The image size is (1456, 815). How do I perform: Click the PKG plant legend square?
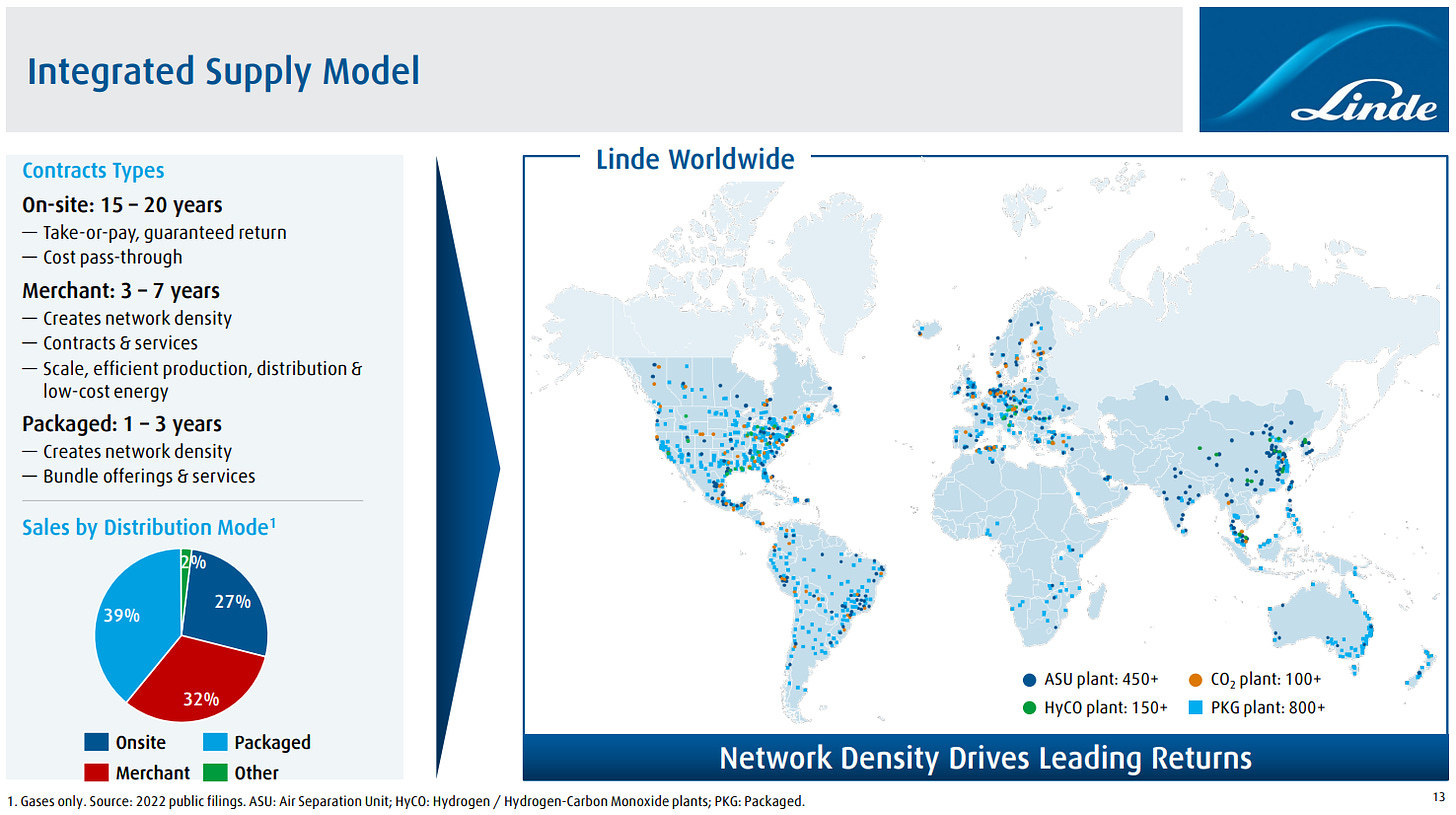tap(1195, 708)
